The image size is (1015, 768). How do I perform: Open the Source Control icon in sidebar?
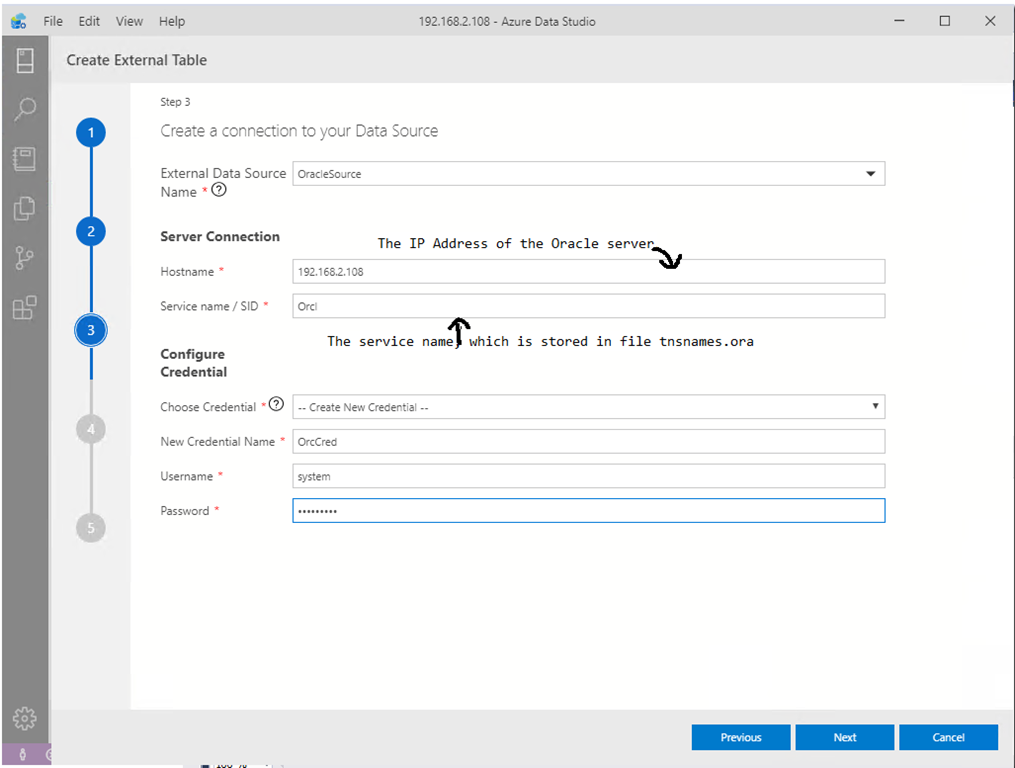tap(25, 258)
